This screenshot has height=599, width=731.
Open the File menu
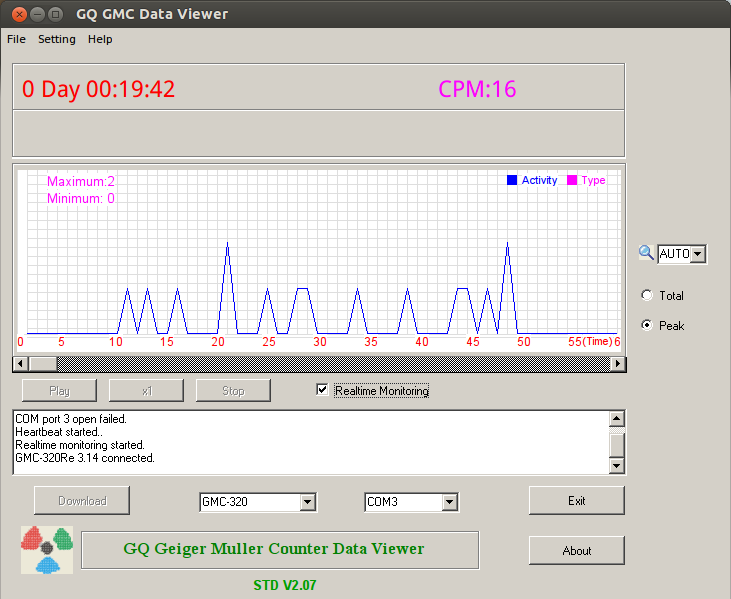pos(16,39)
